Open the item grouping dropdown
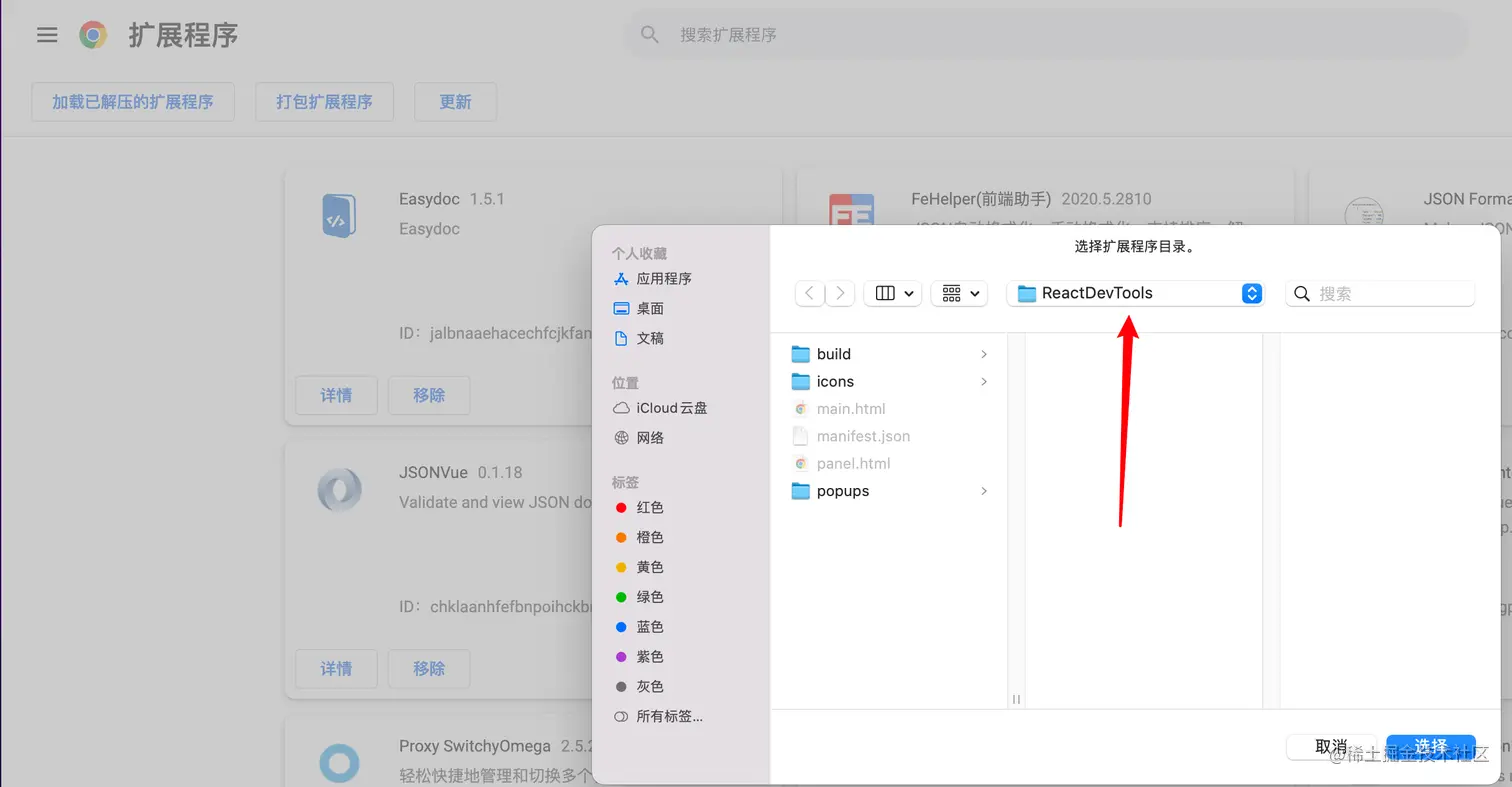 click(960, 293)
